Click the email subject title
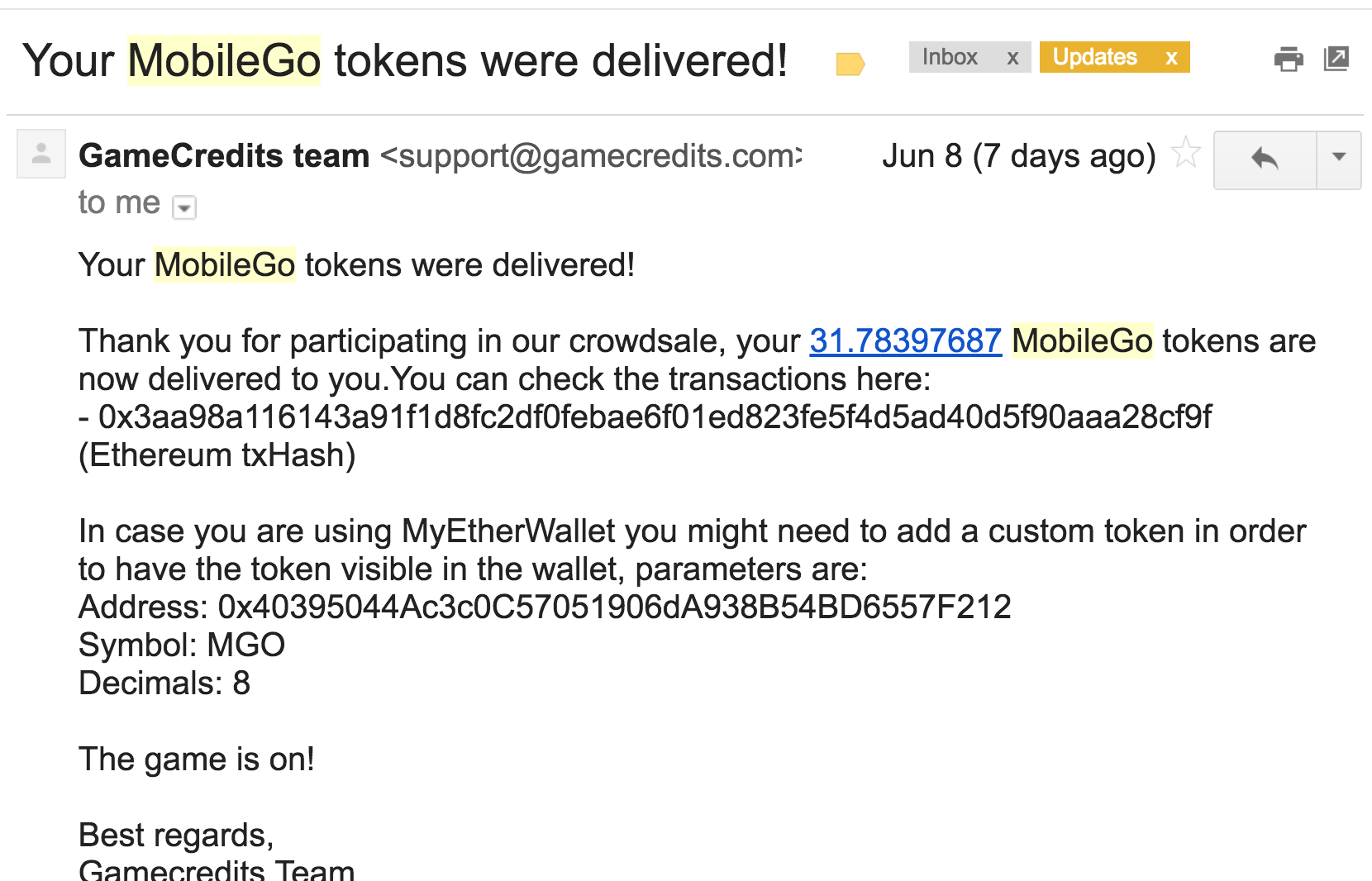The height and width of the screenshot is (881, 1372). click(405, 61)
